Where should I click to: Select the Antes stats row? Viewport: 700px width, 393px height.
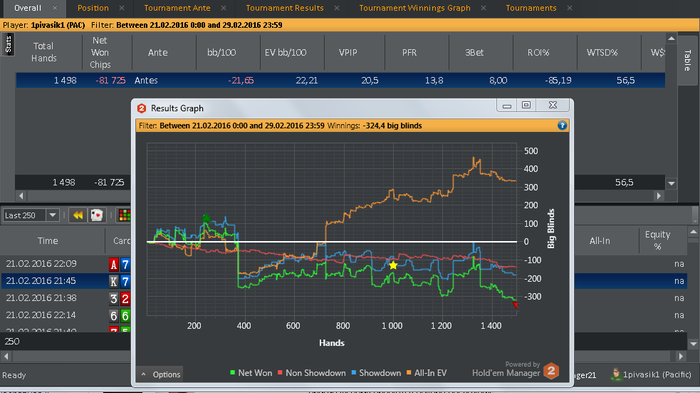[x=340, y=80]
